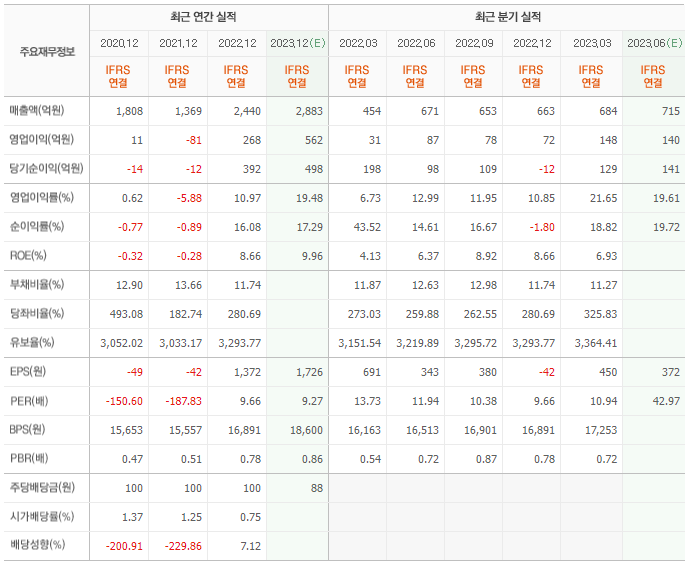Click the 당기순이익(억원) row label
Image resolution: width=690 pixels, height=565 pixels.
point(47,169)
